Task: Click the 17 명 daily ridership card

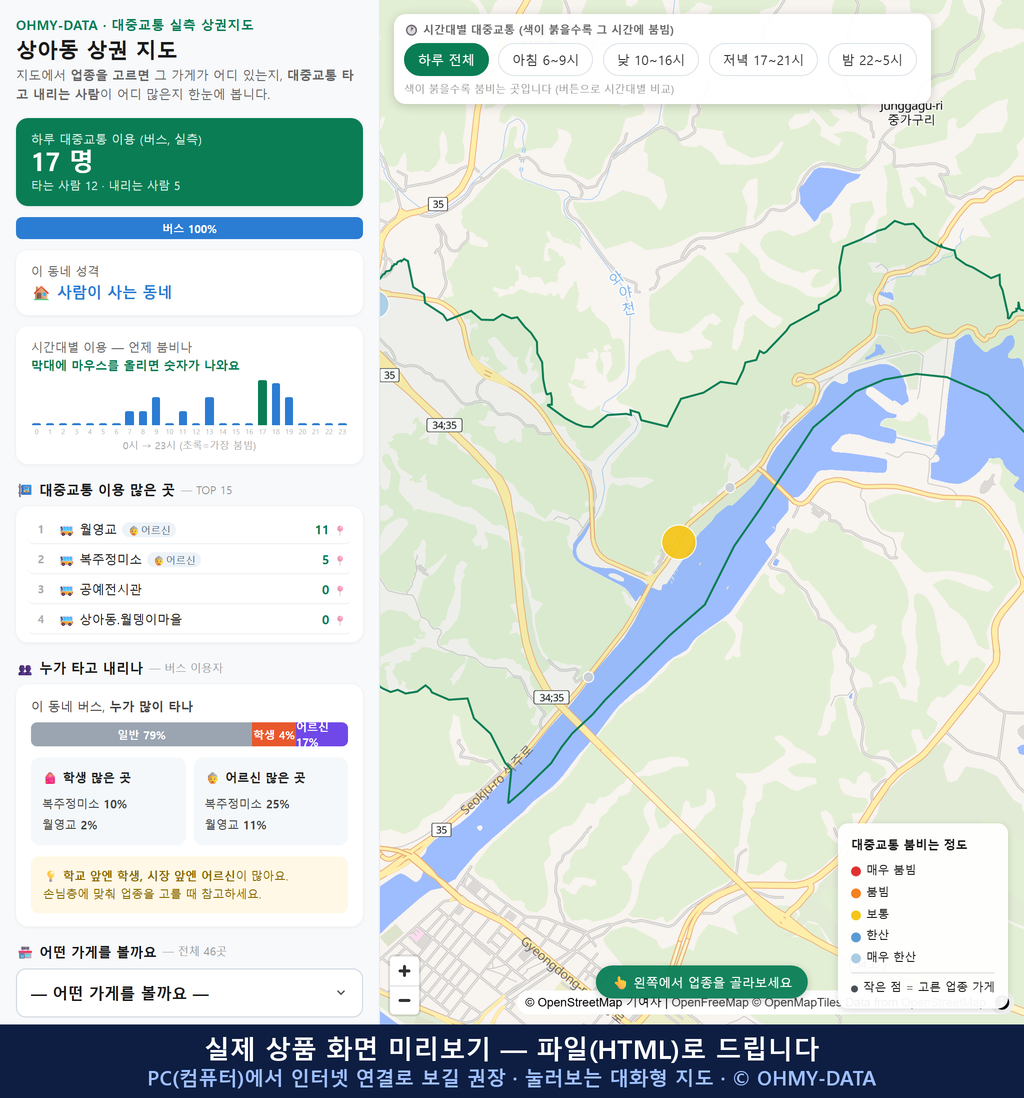Action: point(189,162)
